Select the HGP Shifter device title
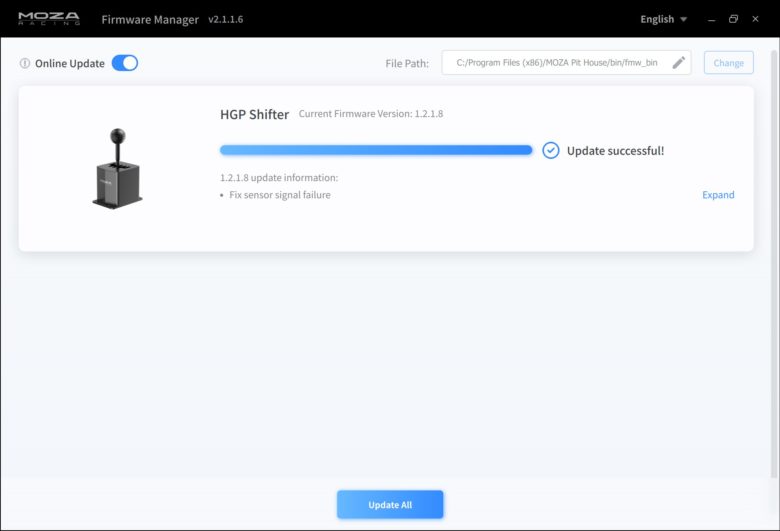 coord(254,114)
